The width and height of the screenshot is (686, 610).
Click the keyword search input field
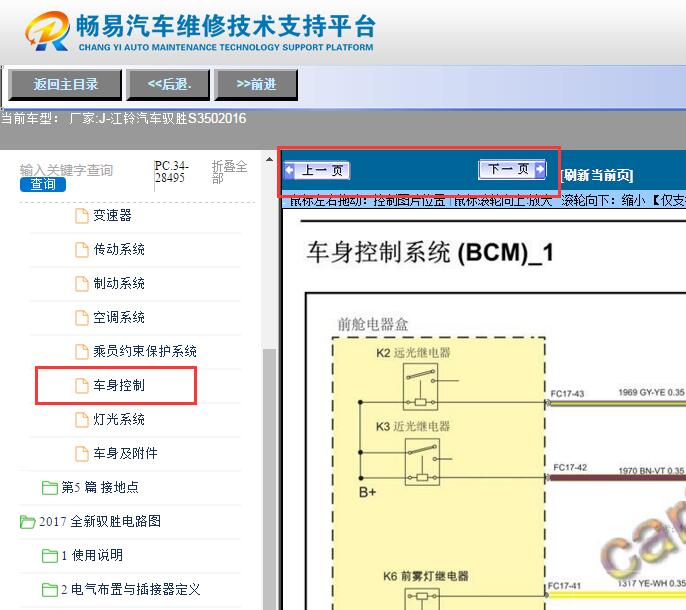[x=66, y=170]
